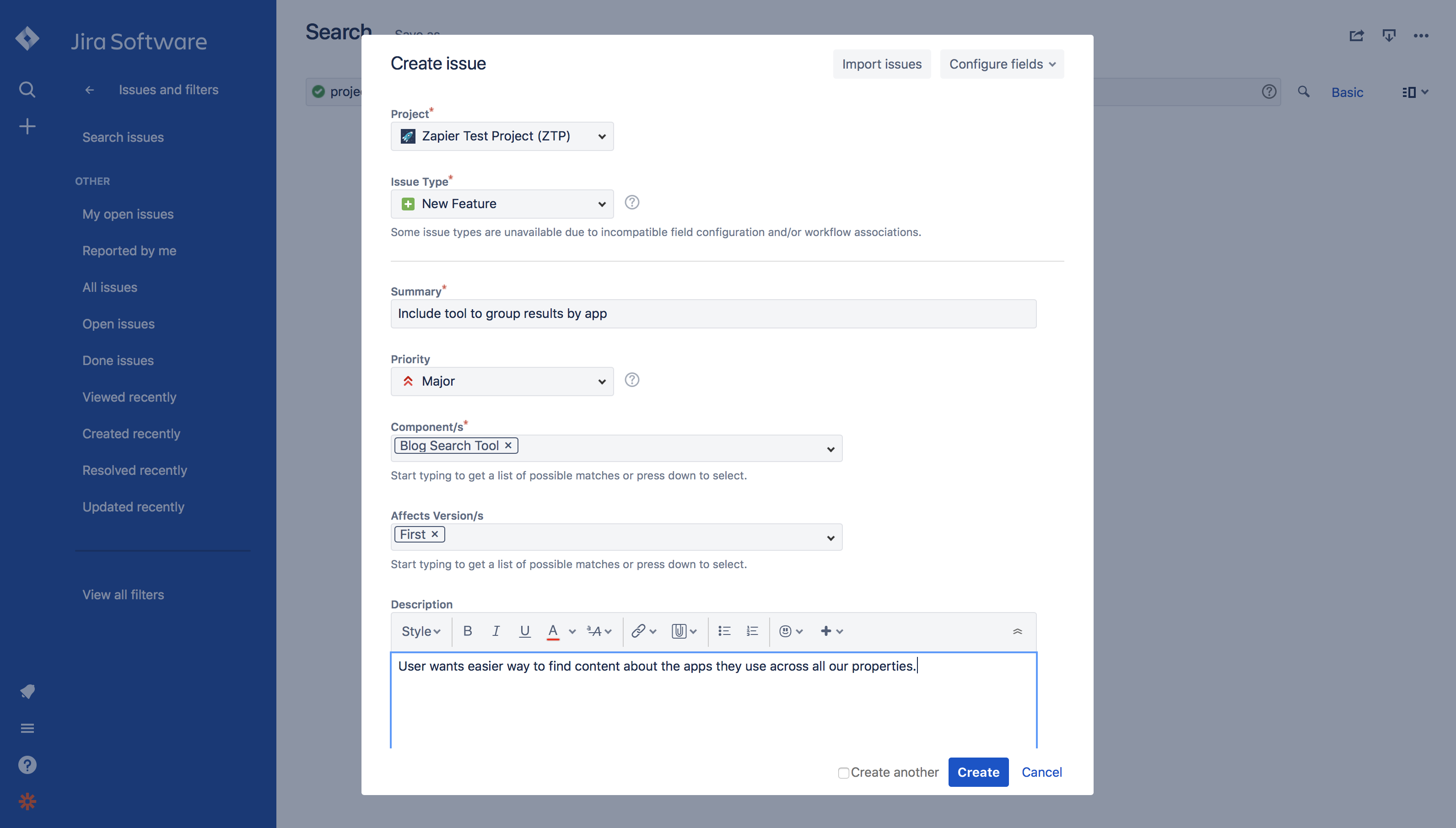Select Open issues filter
This screenshot has width=1456, height=828.
pos(119,323)
